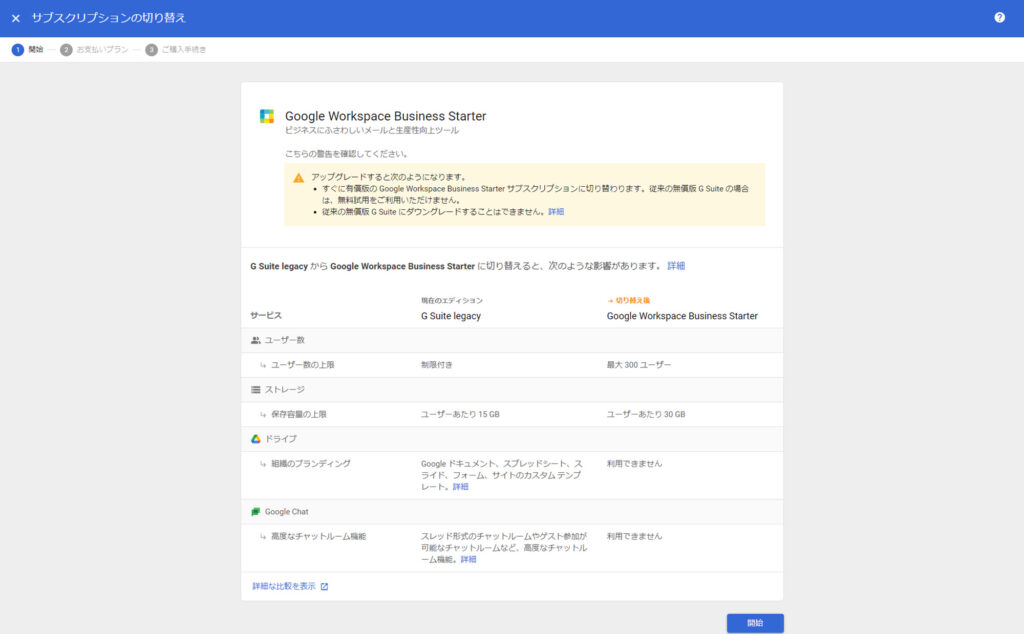1024x634 pixels.
Task: Click the subtitle ビジネスにふさわしいメールと生産性向上ツール
Action: click(372, 131)
